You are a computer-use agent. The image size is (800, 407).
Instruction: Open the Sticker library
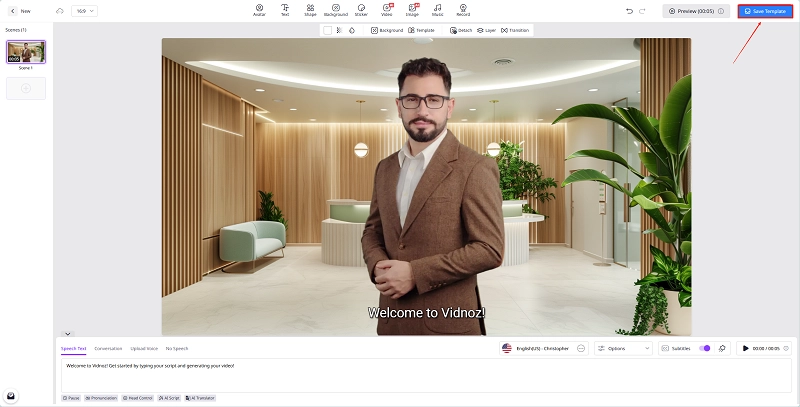pos(360,10)
